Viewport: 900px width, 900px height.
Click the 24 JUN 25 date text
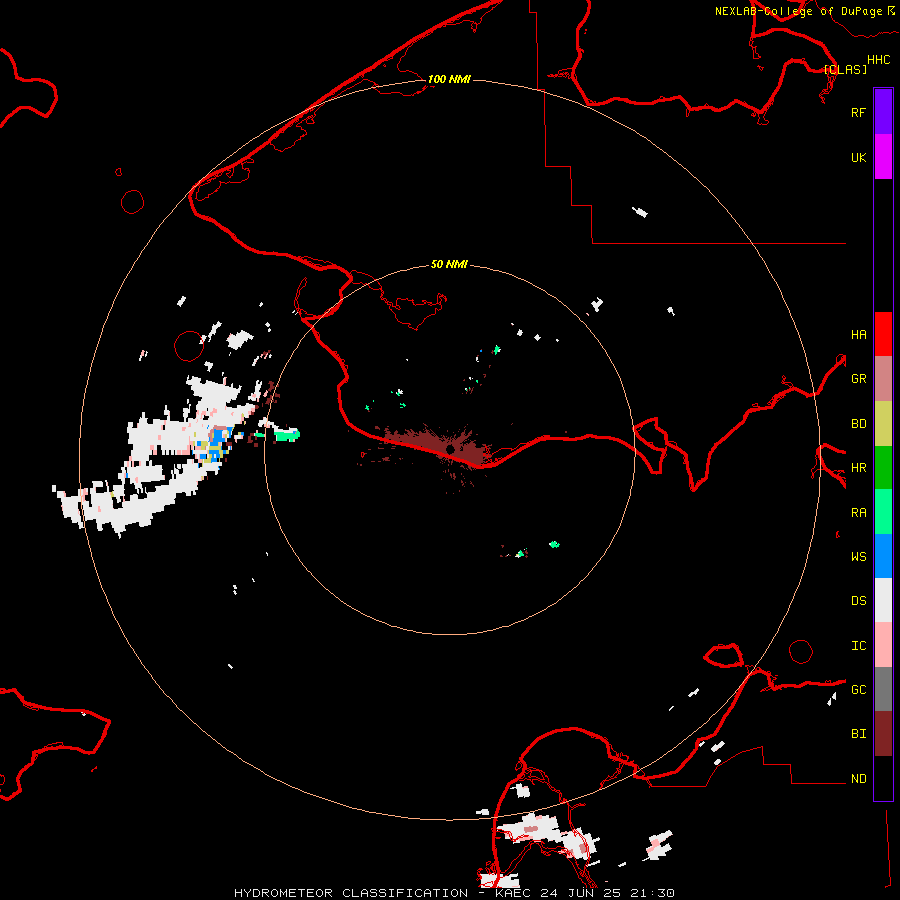point(581,893)
